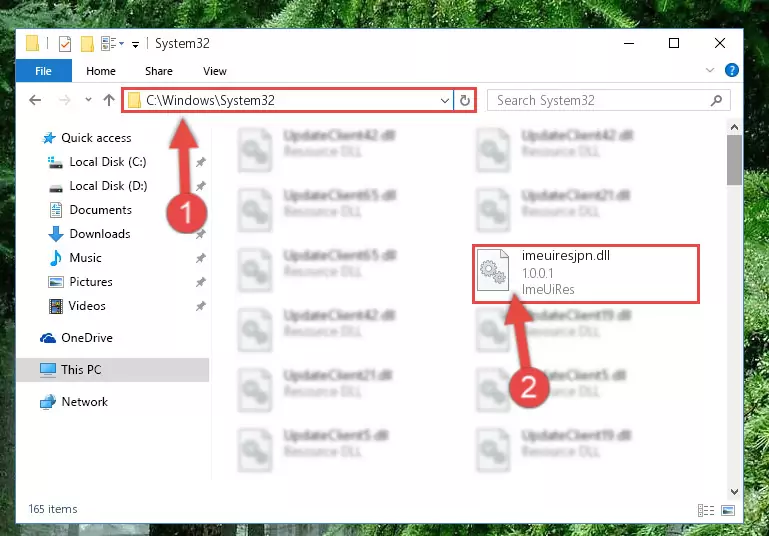
Task: Click the 165 items status text
Action: 53,509
